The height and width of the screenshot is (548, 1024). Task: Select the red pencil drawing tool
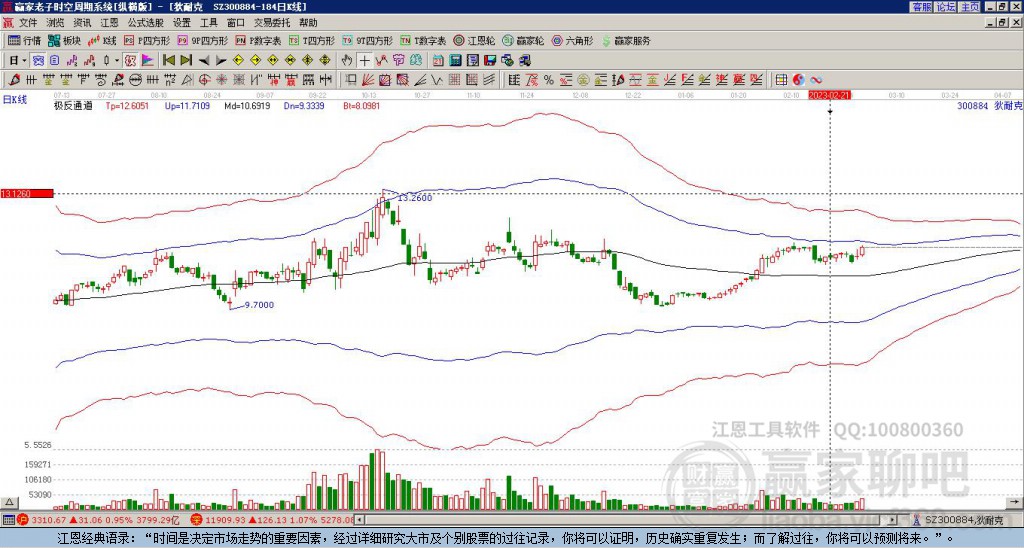(x=14, y=80)
